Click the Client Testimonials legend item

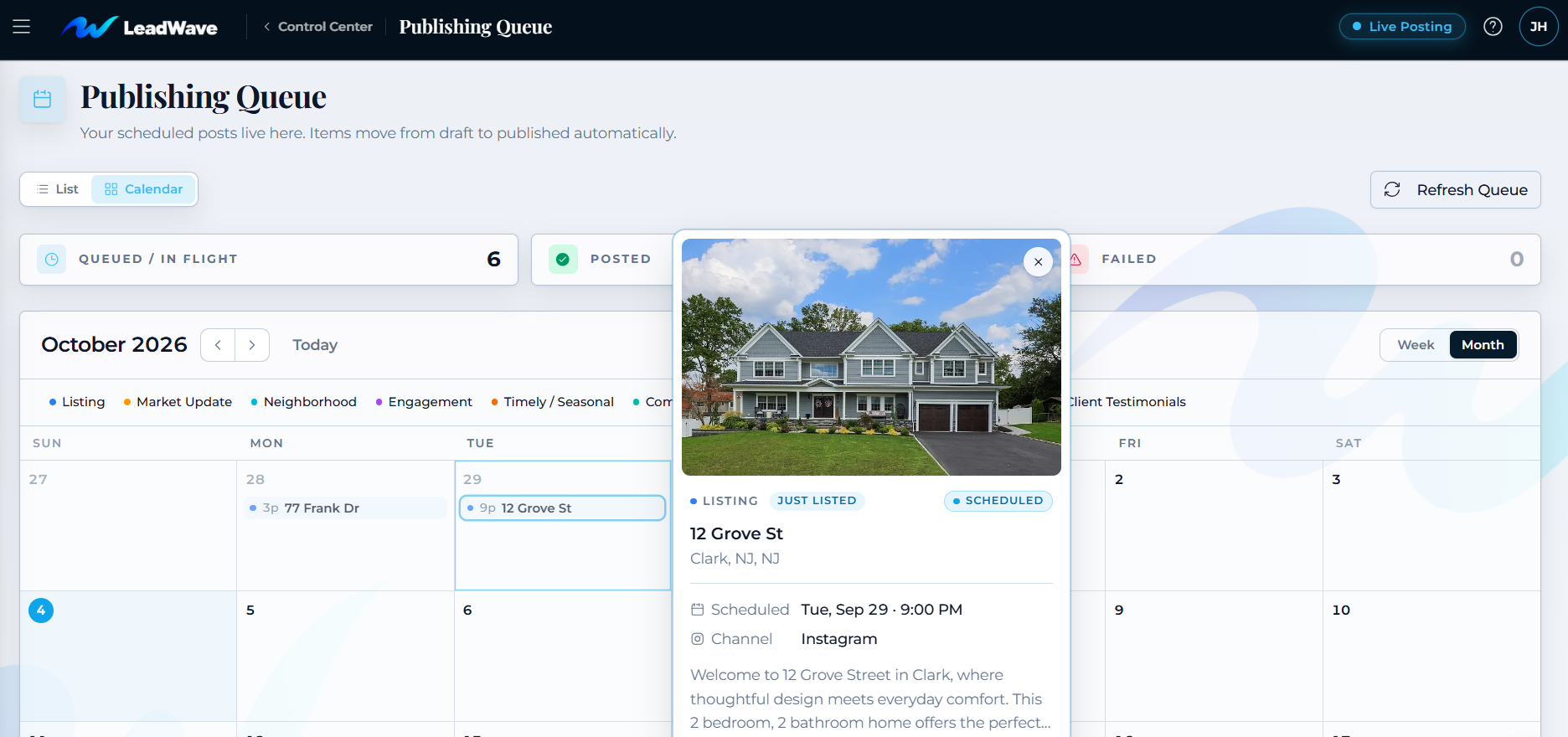(1127, 402)
